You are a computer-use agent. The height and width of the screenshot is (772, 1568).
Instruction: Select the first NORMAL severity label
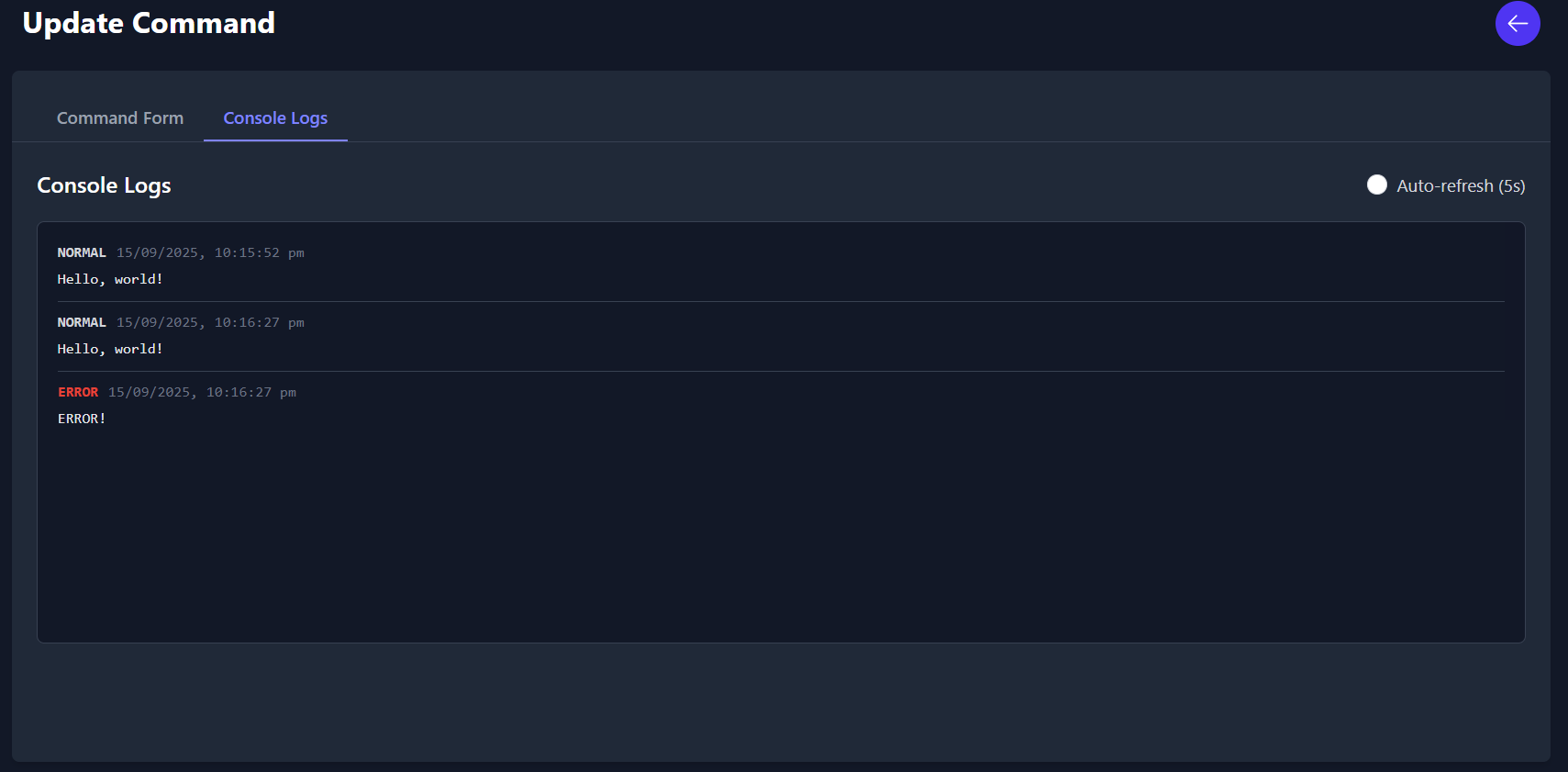81,252
